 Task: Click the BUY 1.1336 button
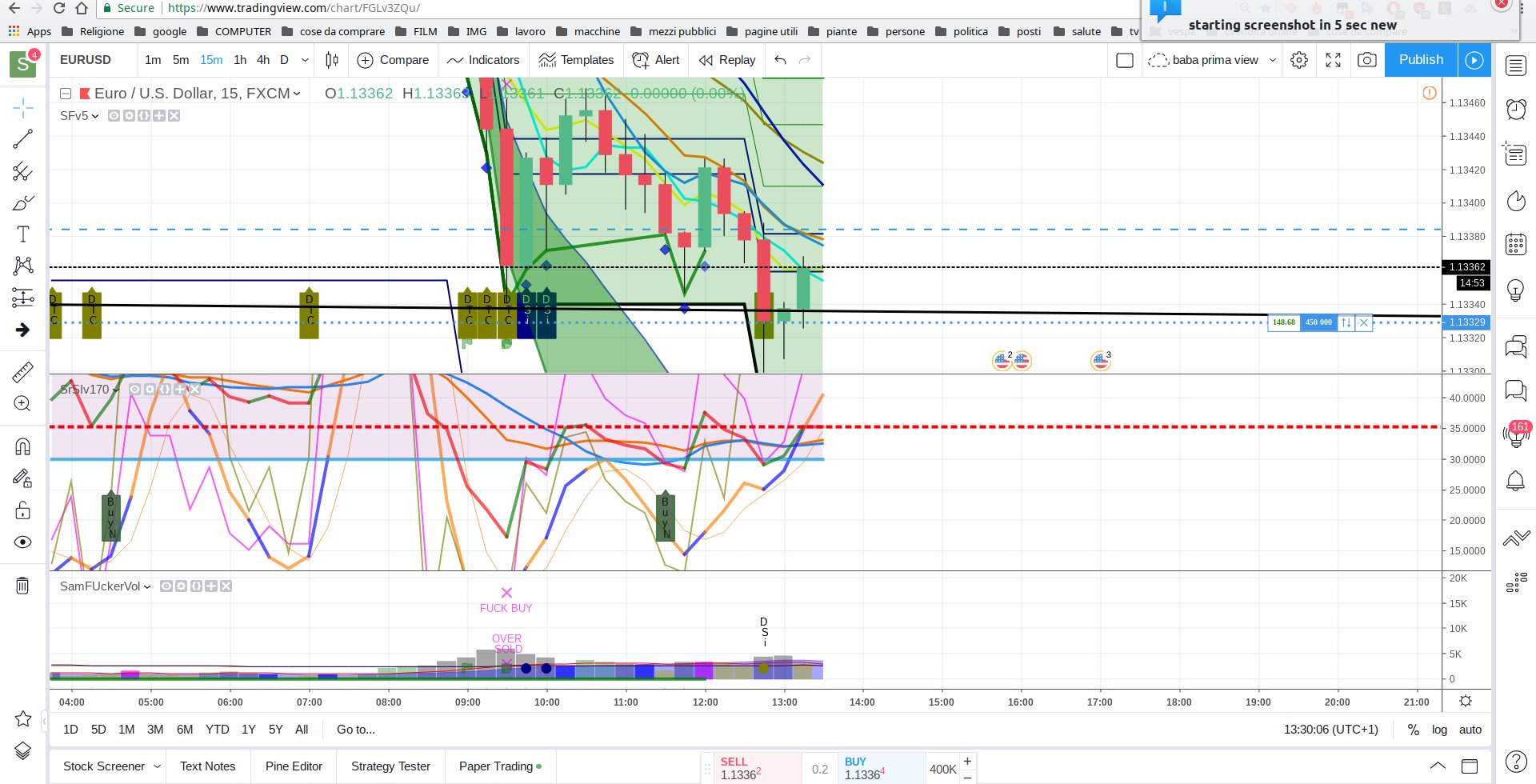882,768
